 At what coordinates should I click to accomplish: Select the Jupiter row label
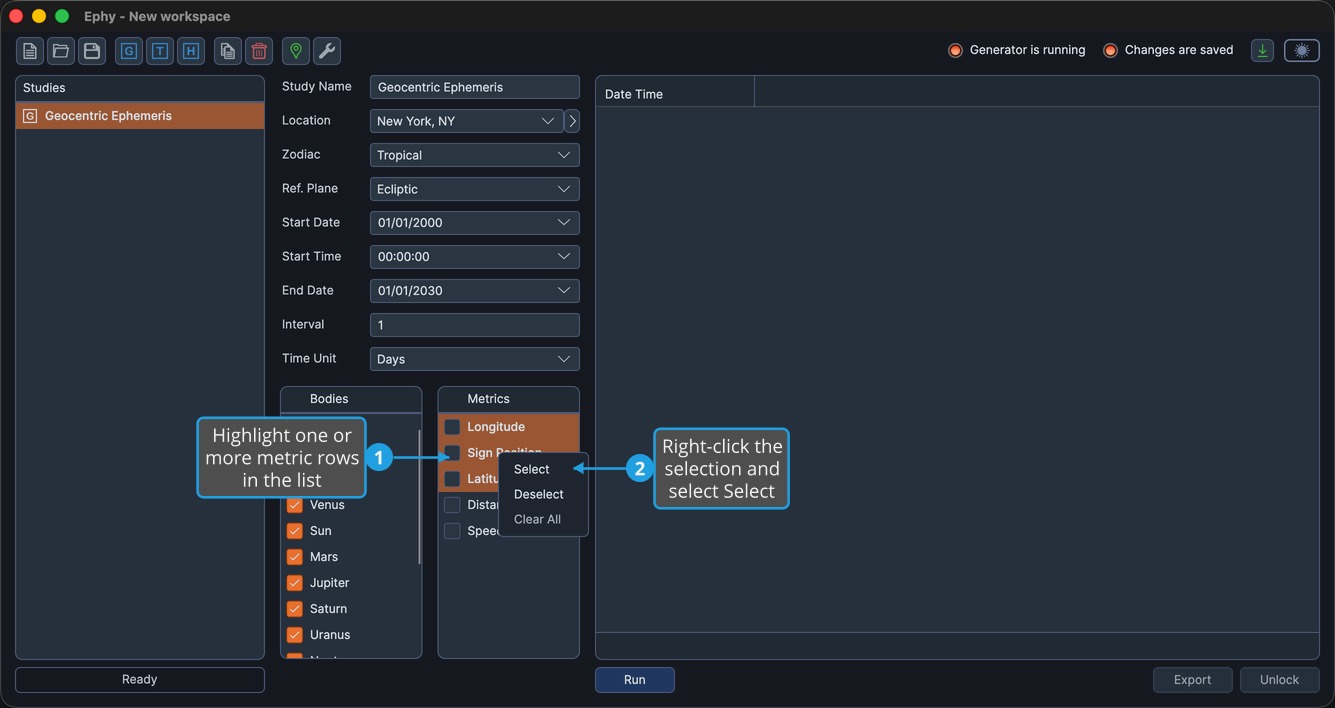[329, 583]
